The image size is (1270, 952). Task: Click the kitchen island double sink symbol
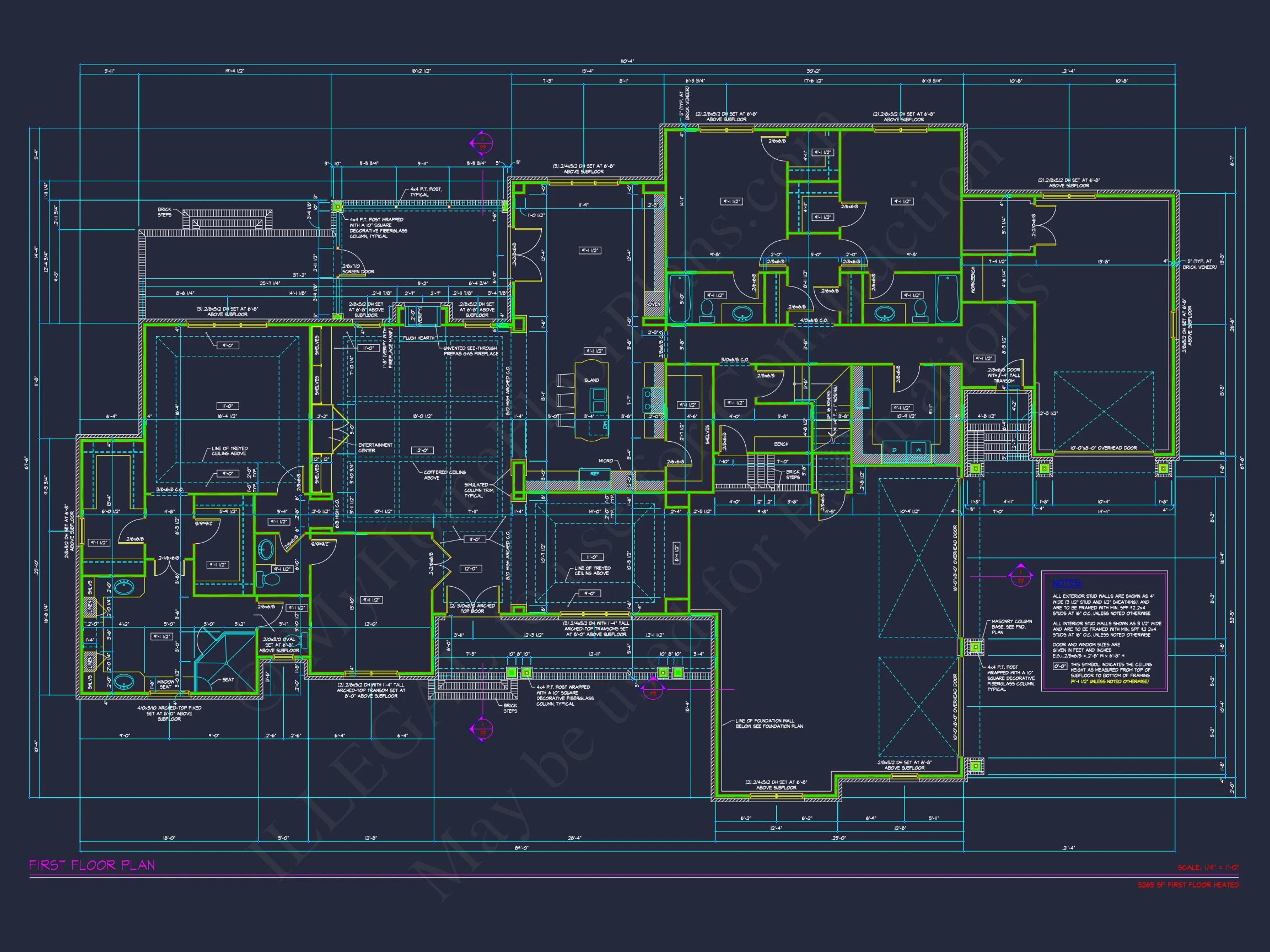[x=598, y=400]
